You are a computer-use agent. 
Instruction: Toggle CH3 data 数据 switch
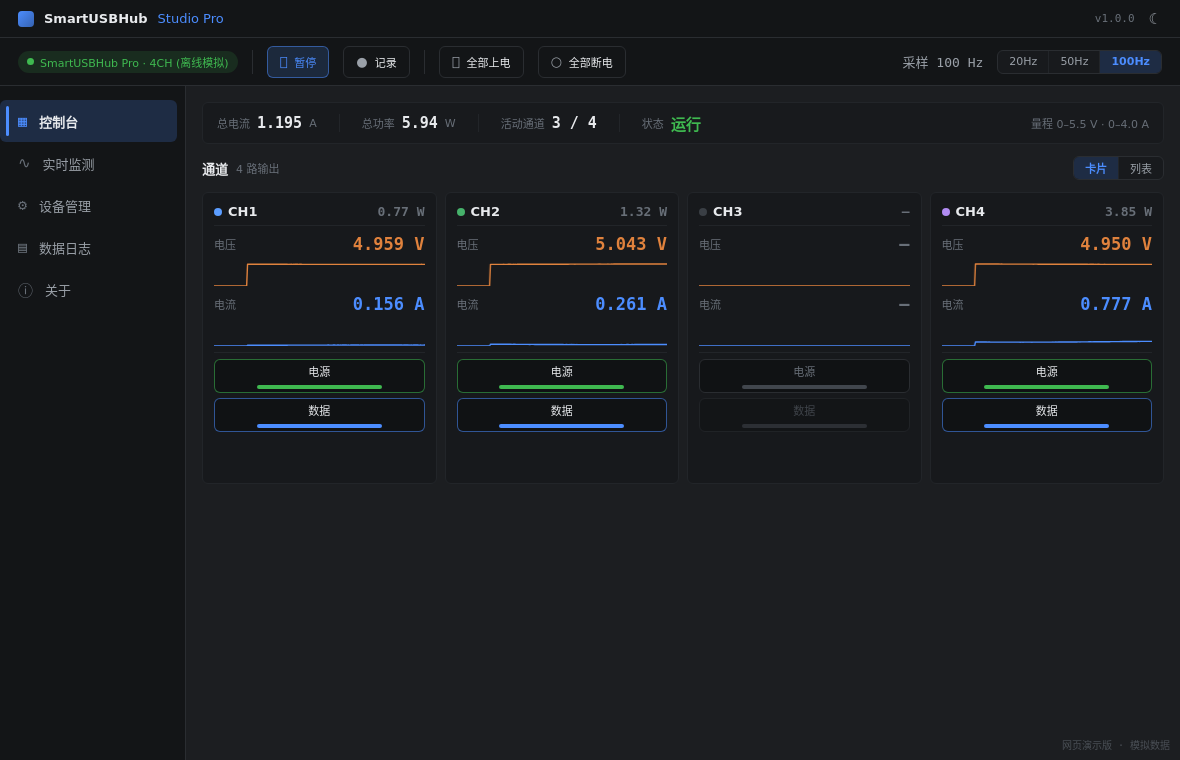point(804,415)
